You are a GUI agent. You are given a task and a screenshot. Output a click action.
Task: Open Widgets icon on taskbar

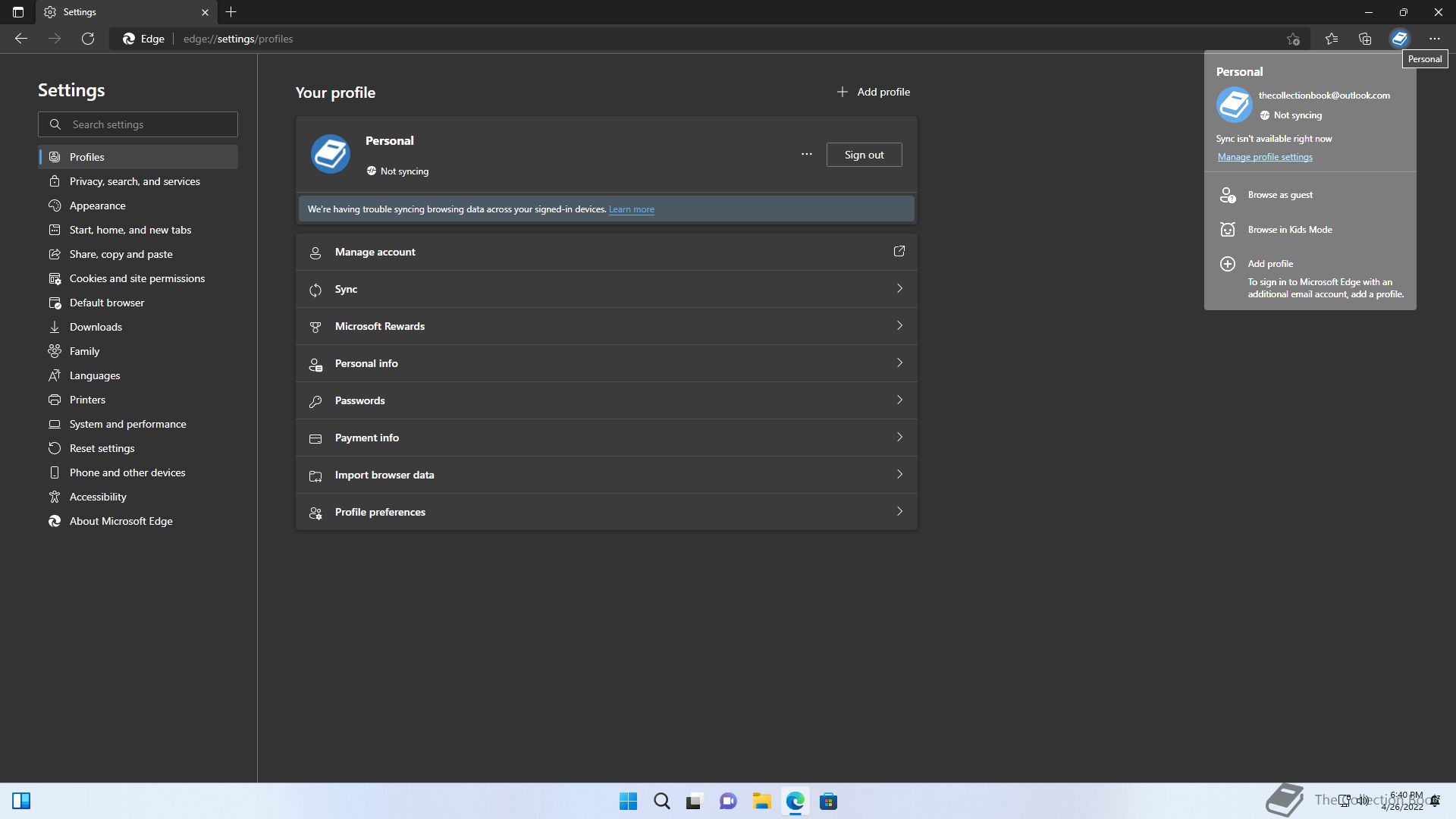coord(21,801)
